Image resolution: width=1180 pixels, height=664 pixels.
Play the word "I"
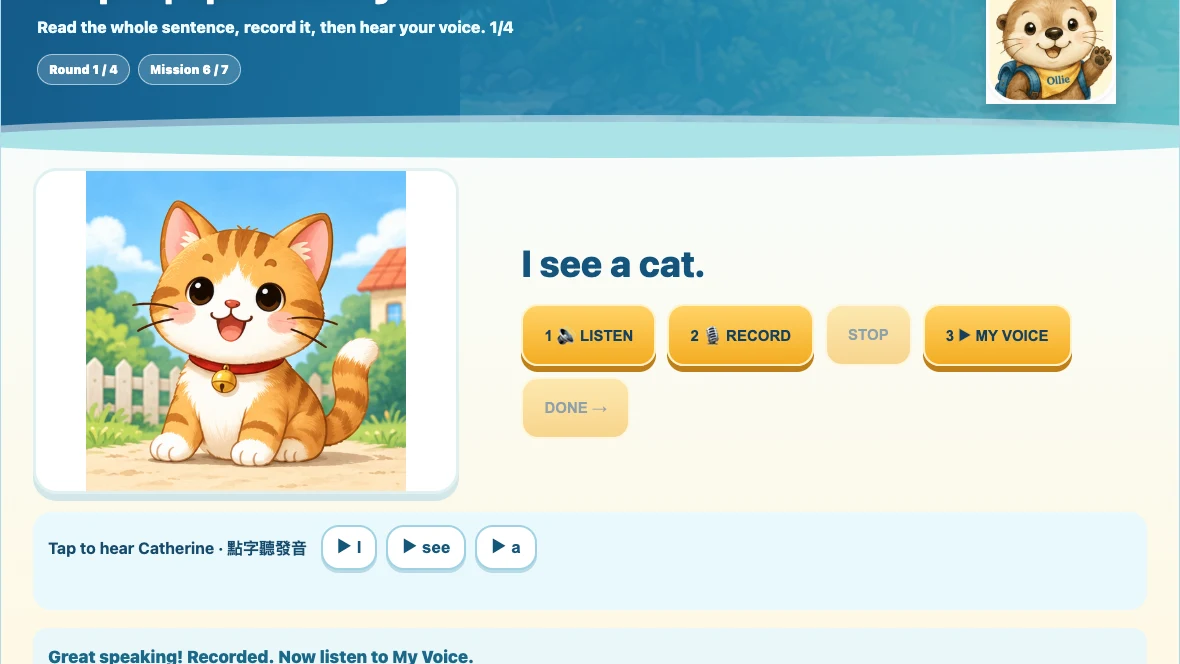(349, 547)
